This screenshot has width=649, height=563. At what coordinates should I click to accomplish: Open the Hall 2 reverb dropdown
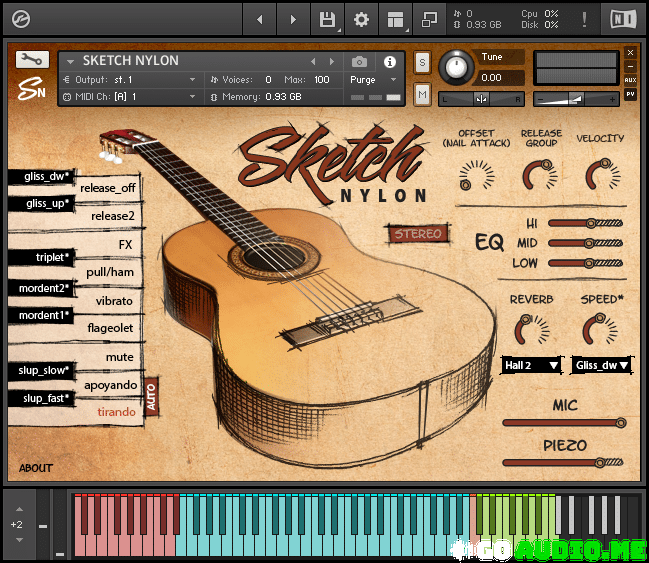click(531, 365)
